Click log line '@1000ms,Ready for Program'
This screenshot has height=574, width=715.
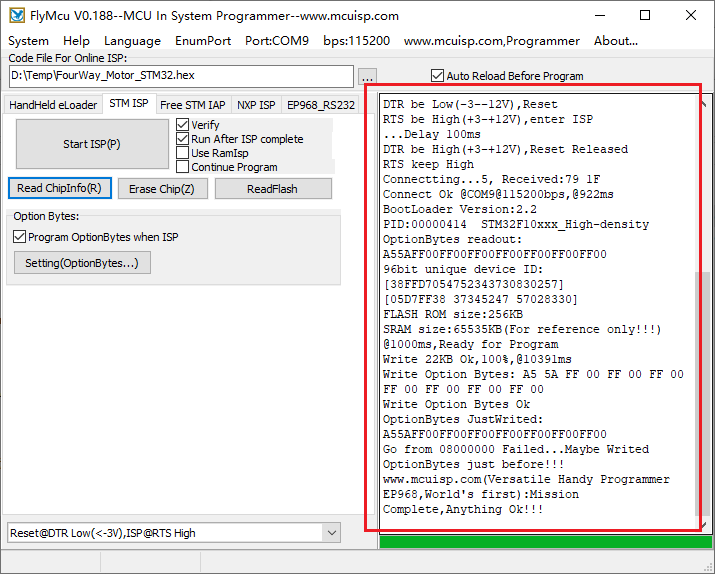471,344
